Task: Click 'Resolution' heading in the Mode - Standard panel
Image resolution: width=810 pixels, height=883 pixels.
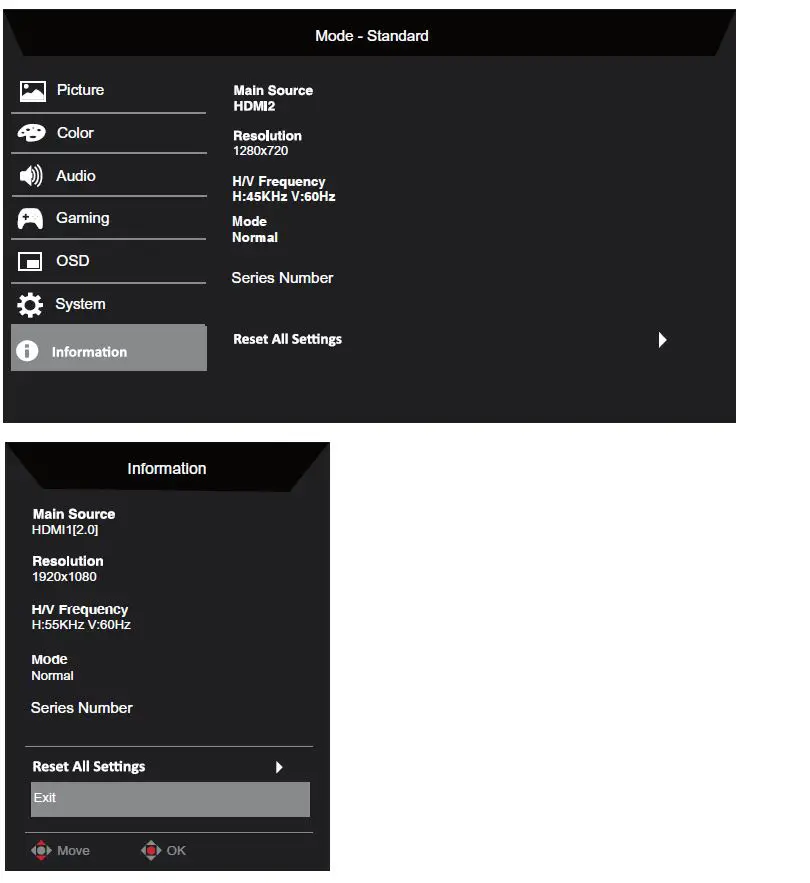Action: (x=268, y=136)
